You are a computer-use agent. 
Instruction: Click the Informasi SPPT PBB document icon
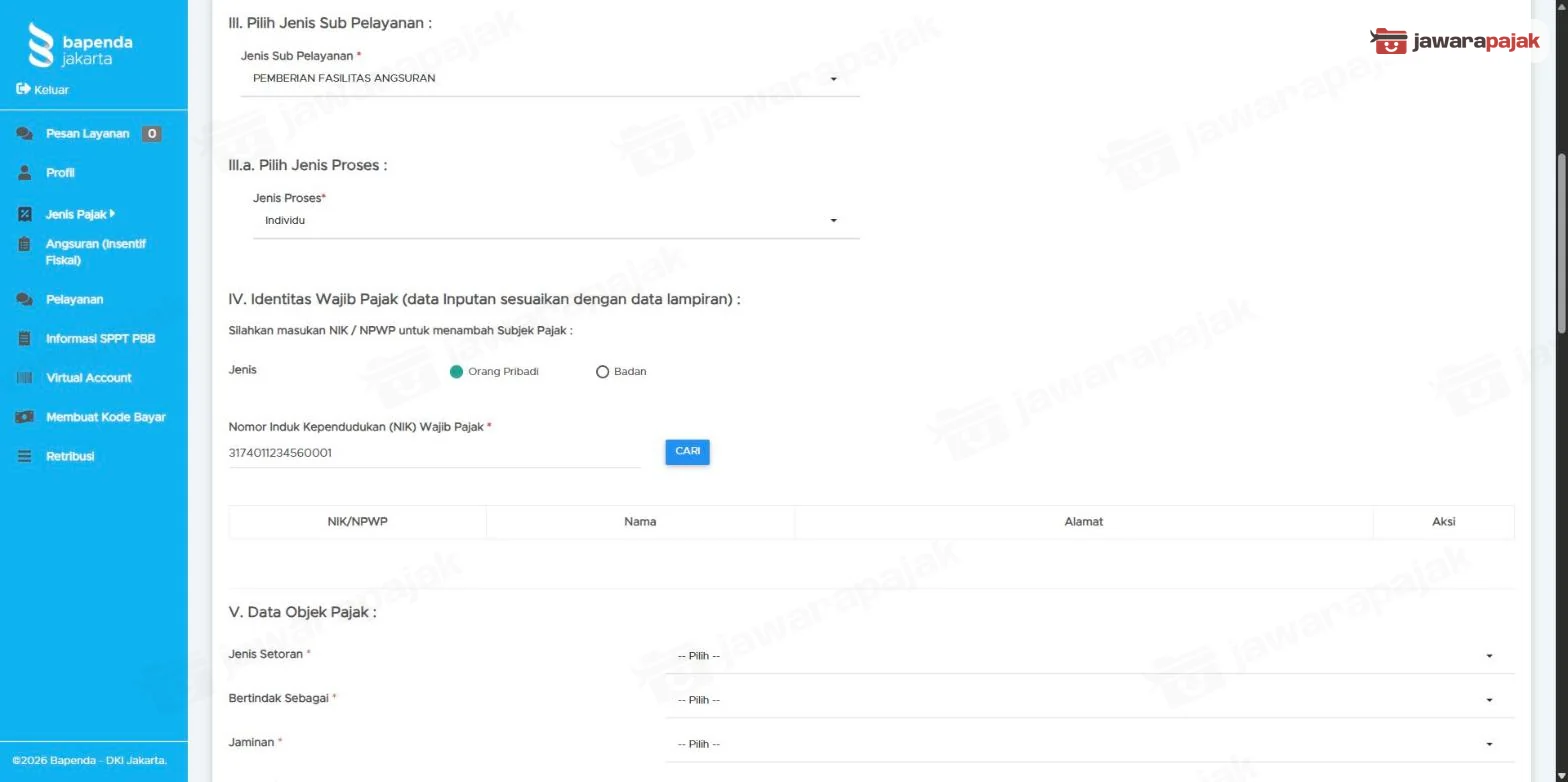(x=25, y=338)
